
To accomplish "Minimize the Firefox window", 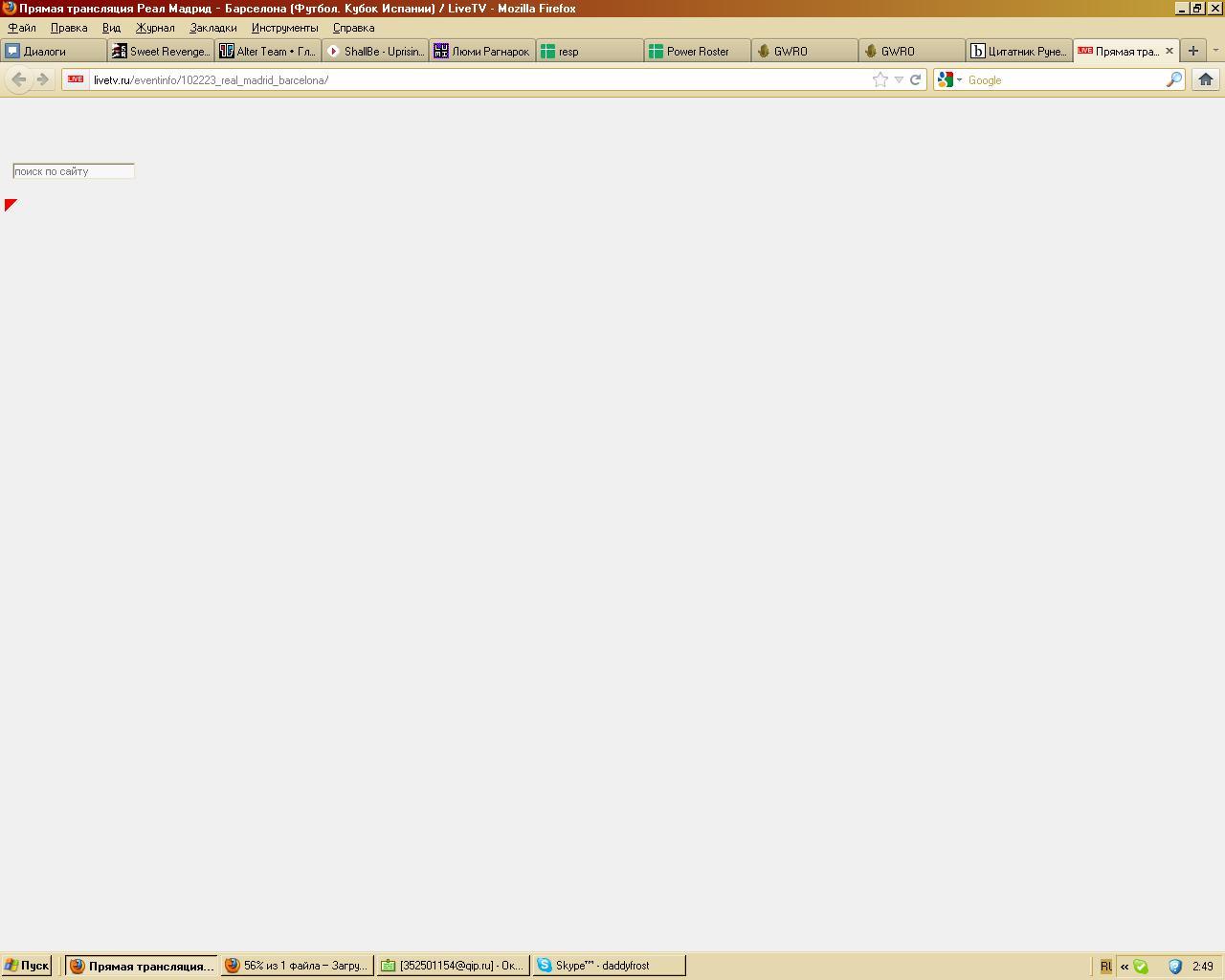I will 1182,8.
